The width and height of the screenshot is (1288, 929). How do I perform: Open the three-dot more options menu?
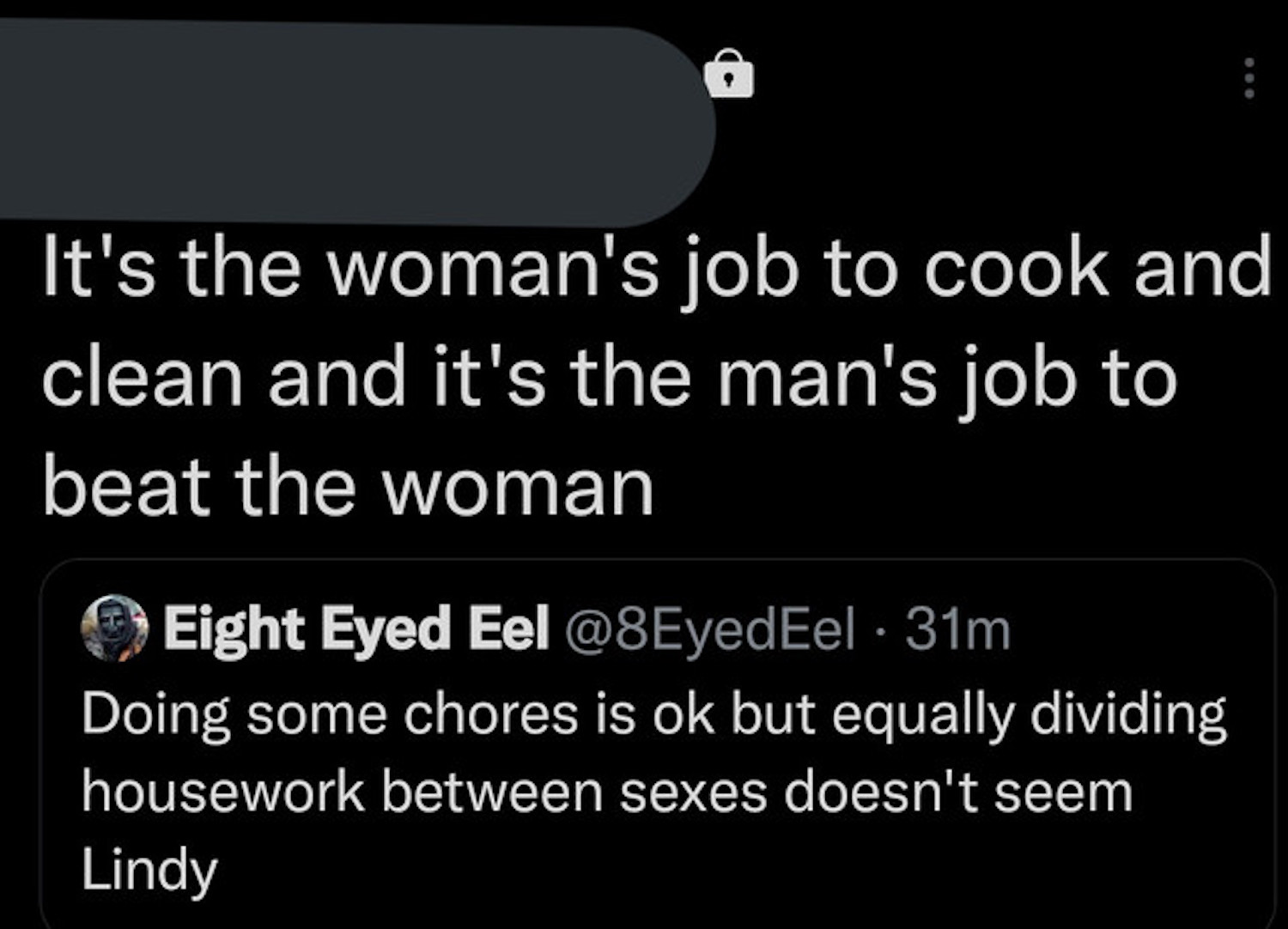[x=1249, y=78]
